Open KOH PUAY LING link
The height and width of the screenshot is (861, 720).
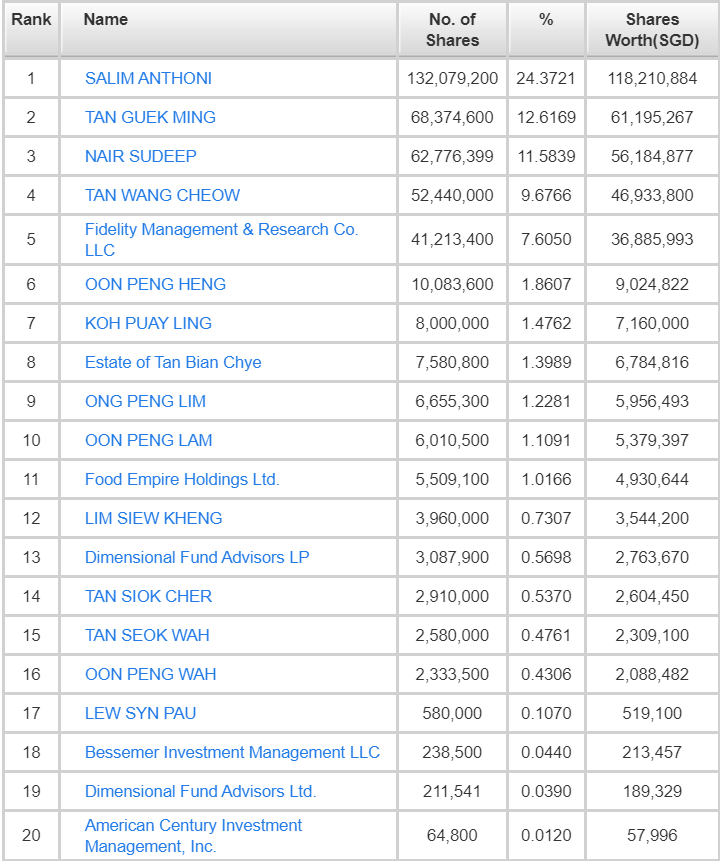[148, 323]
